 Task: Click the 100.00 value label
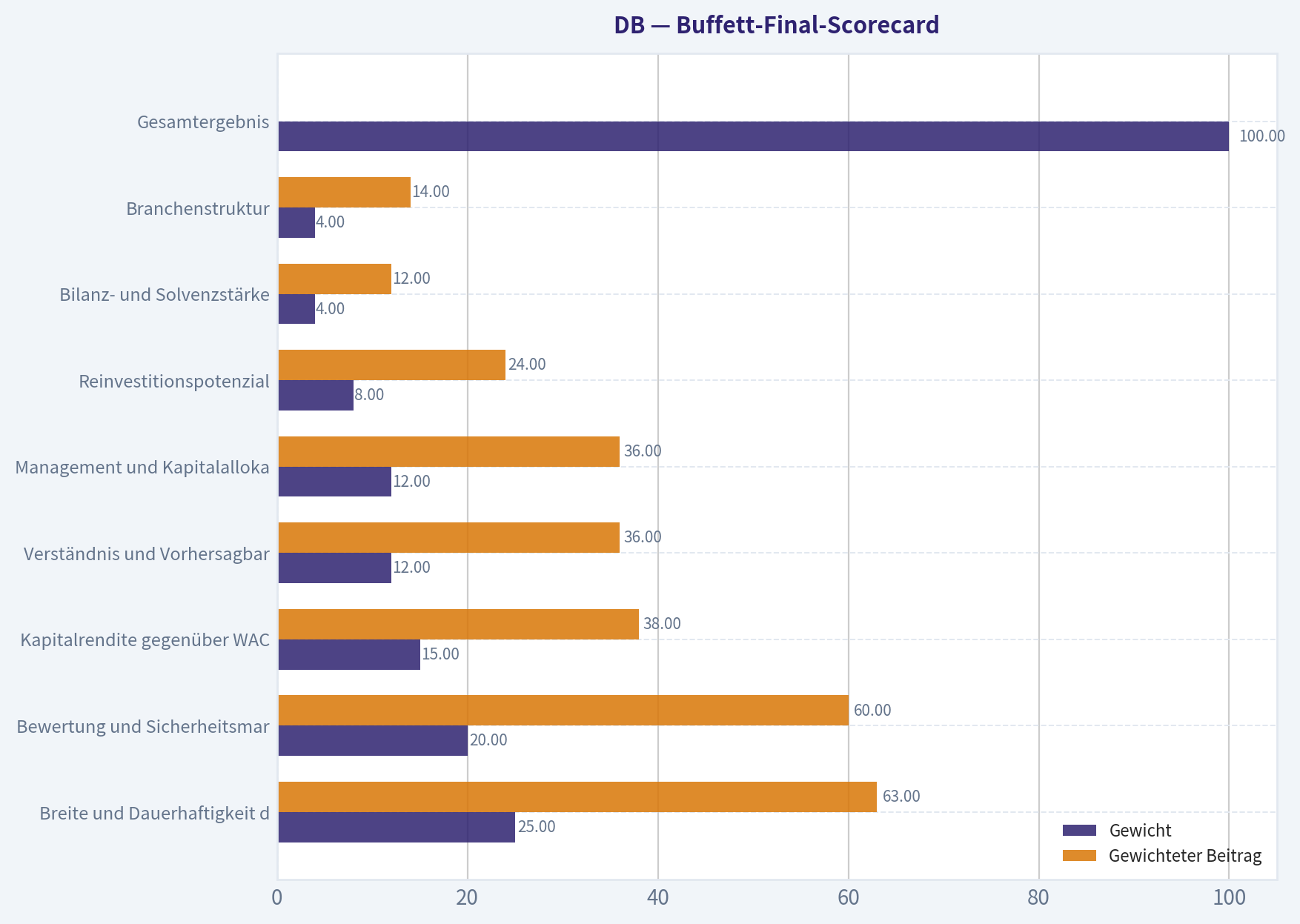coord(1262,136)
